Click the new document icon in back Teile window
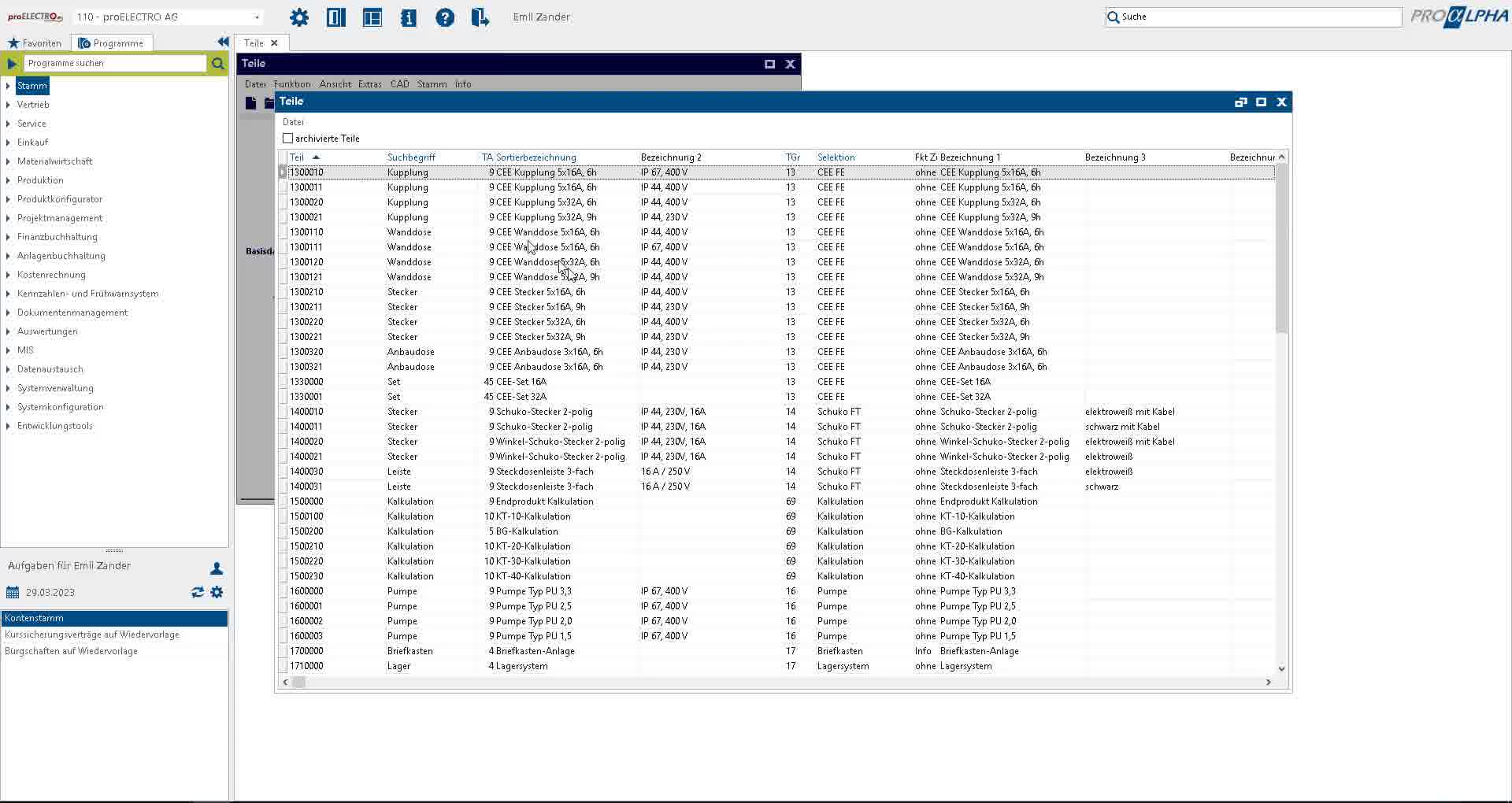 [250, 102]
